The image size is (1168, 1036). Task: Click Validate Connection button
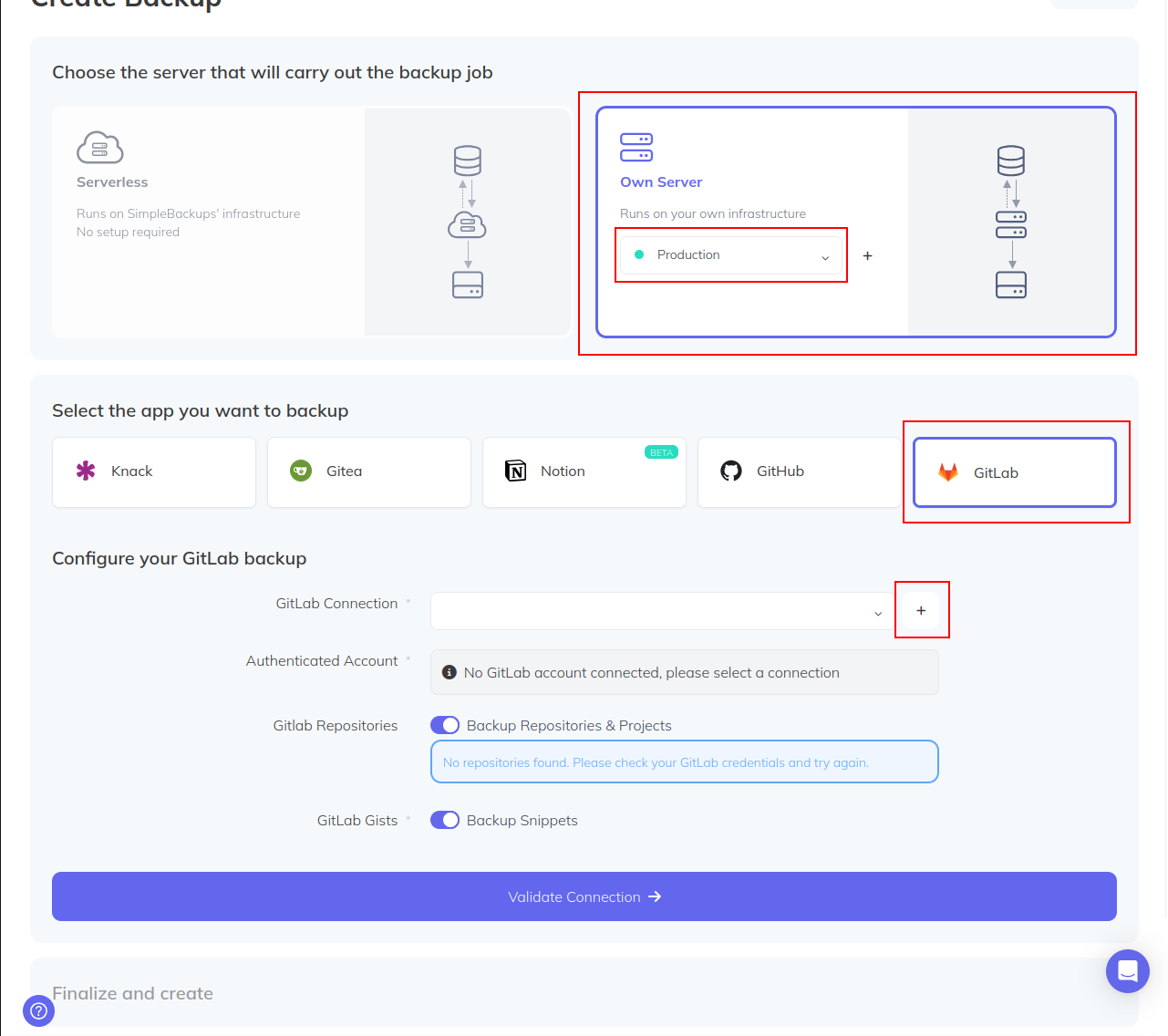(584, 896)
